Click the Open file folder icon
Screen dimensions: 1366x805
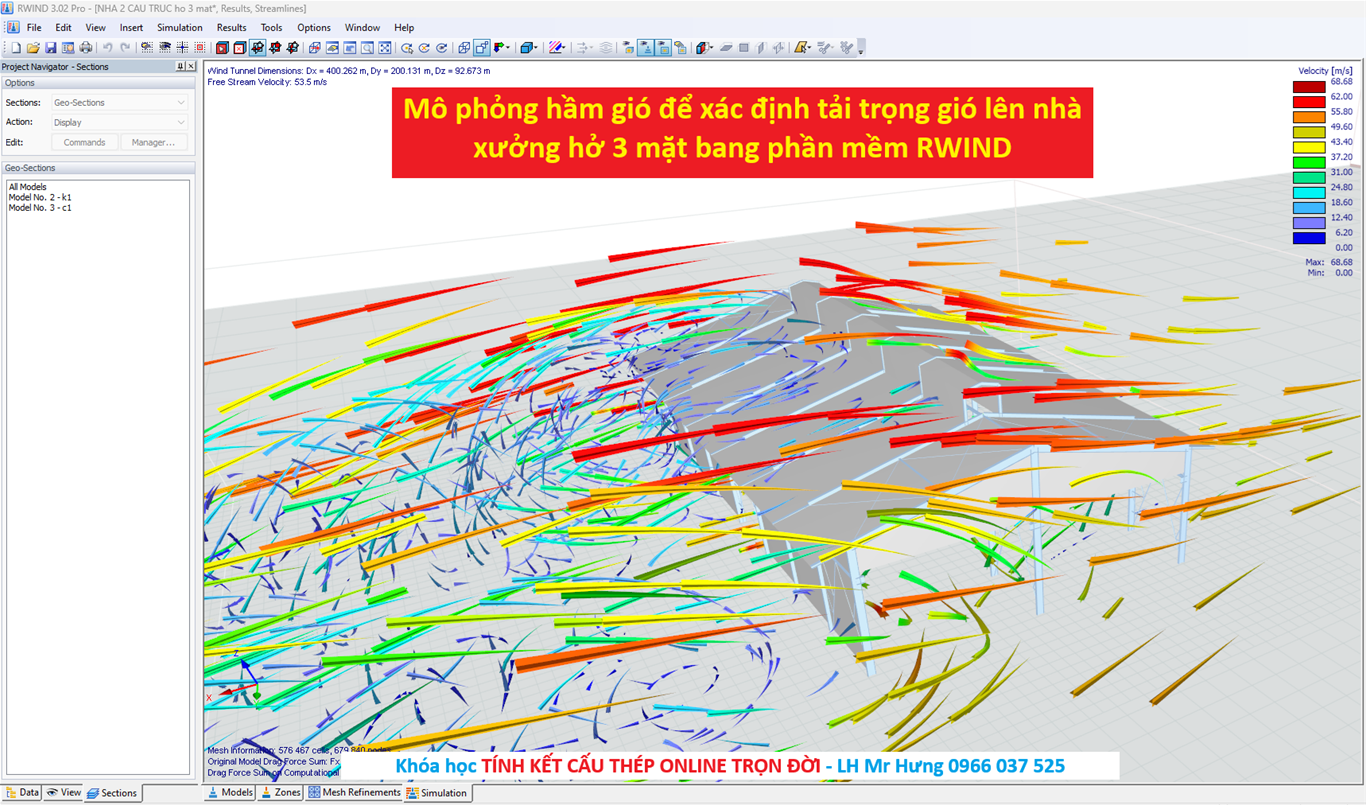pyautogui.click(x=33, y=47)
